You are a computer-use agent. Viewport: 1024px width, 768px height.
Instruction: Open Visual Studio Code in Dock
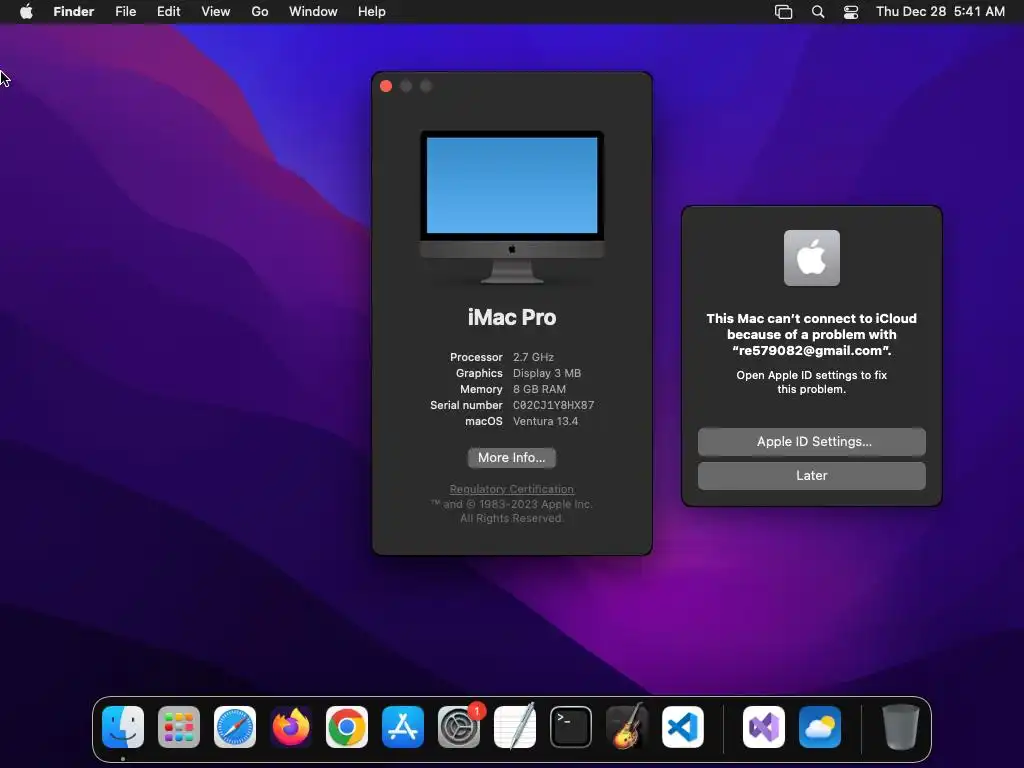point(683,727)
